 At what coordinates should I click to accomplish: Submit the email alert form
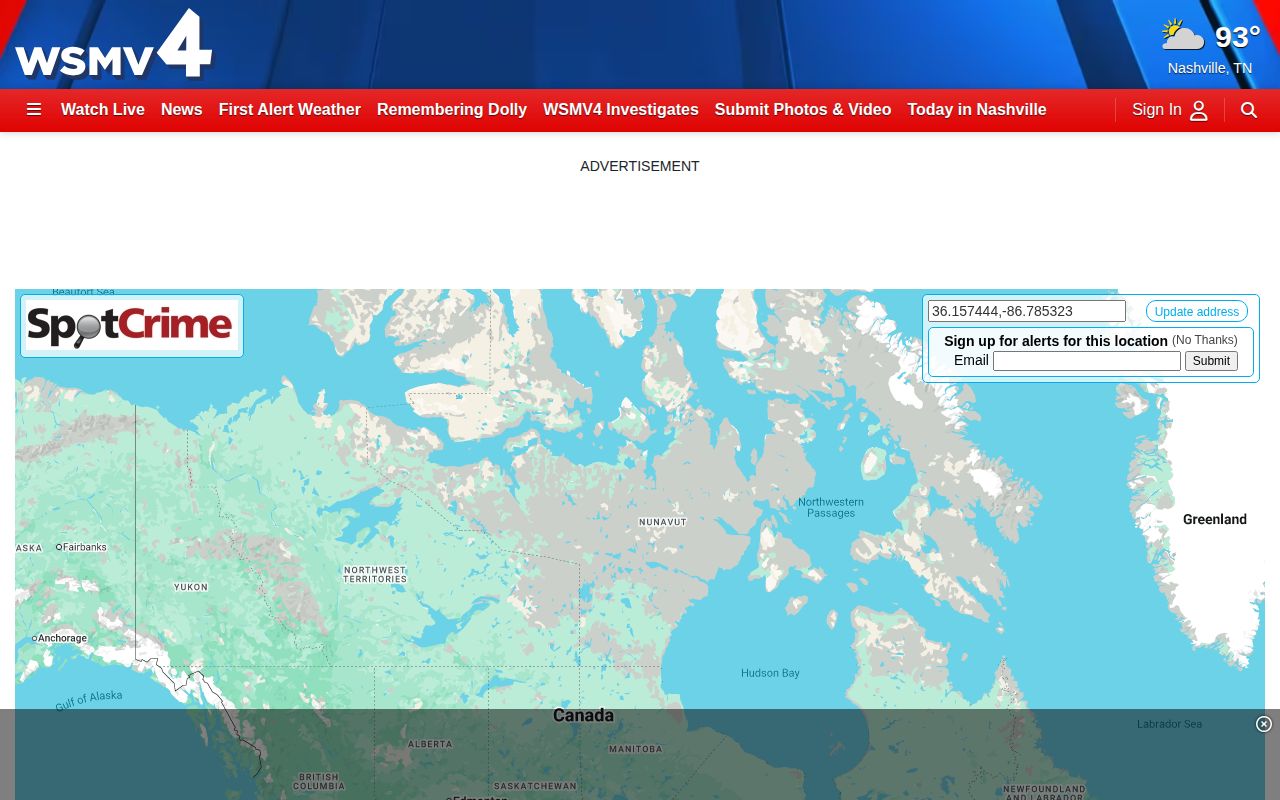pos(1211,361)
